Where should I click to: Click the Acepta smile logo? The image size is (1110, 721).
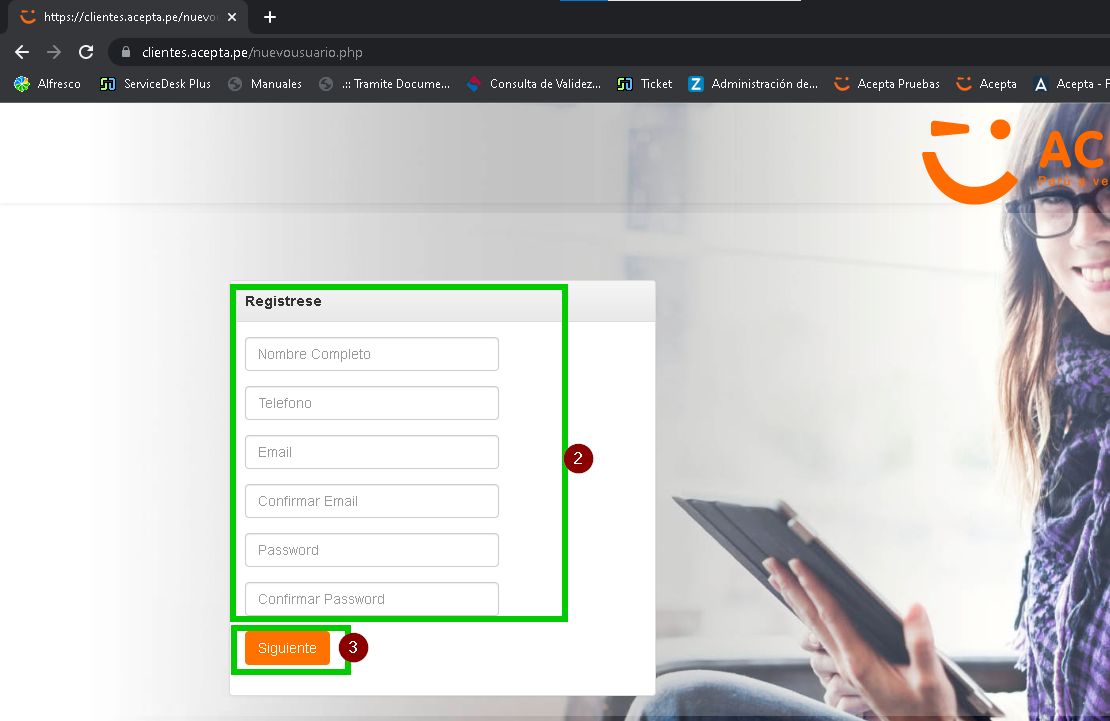point(969,161)
